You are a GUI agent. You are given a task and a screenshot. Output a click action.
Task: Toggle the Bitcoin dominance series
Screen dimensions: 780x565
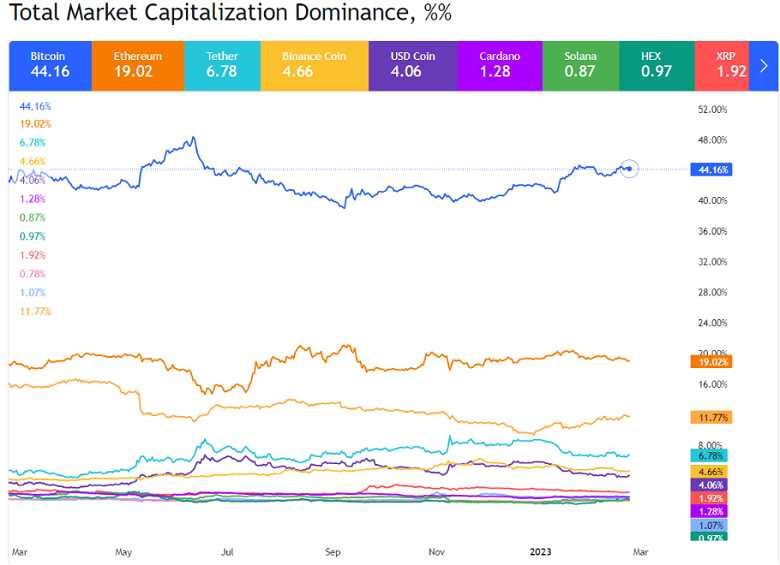tap(49, 63)
